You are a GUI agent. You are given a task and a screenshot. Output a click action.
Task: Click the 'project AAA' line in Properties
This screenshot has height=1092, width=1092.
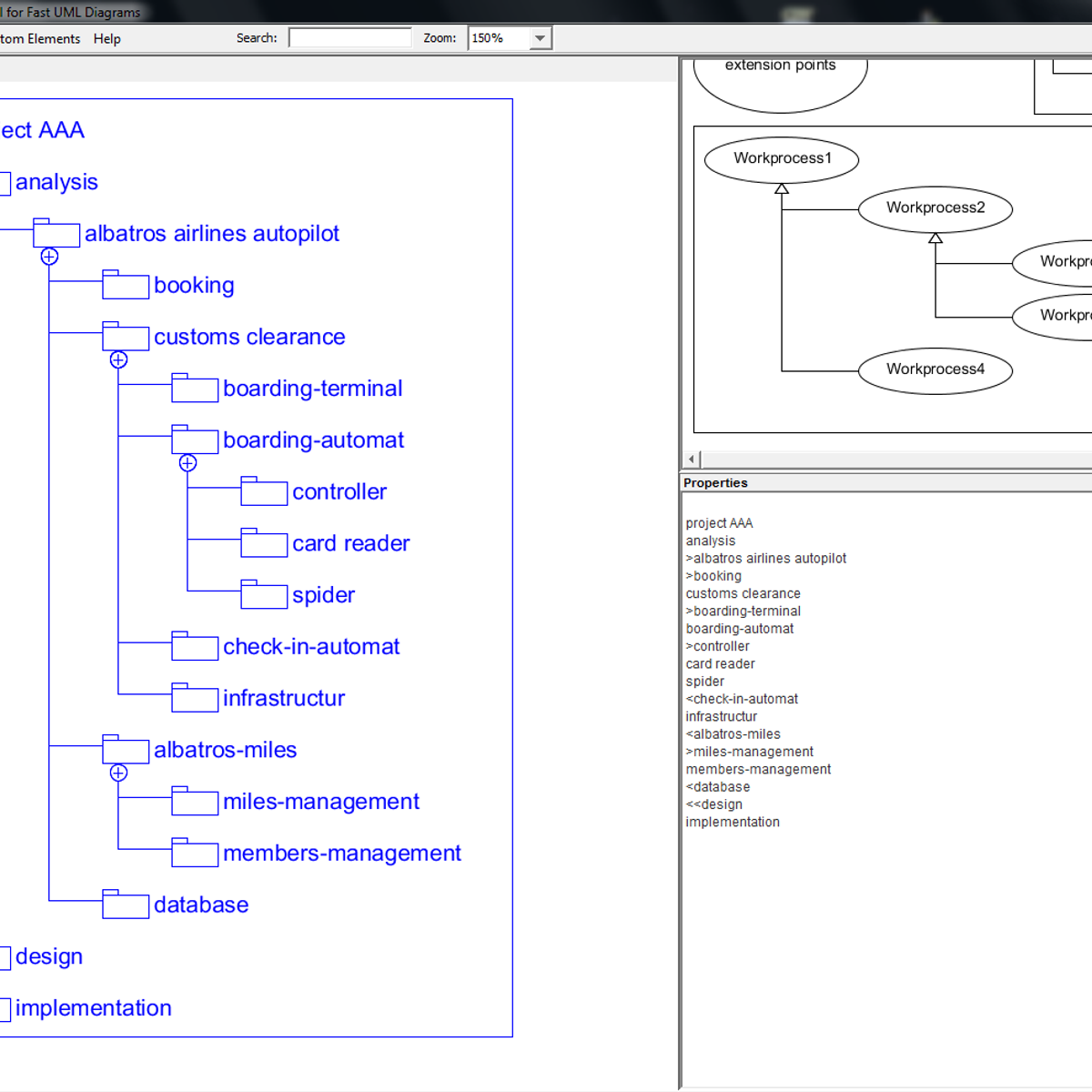click(x=719, y=523)
